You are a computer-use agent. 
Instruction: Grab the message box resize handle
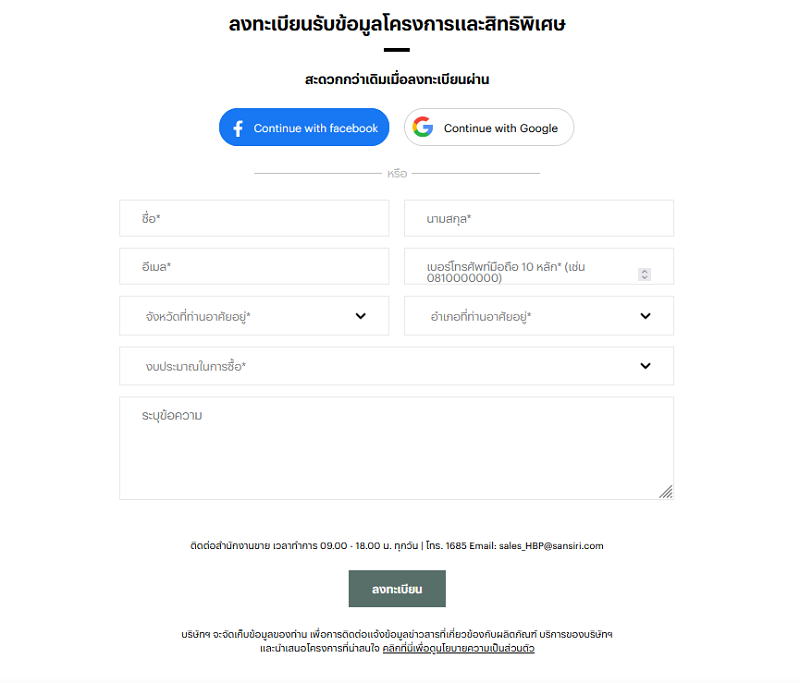(x=666, y=492)
